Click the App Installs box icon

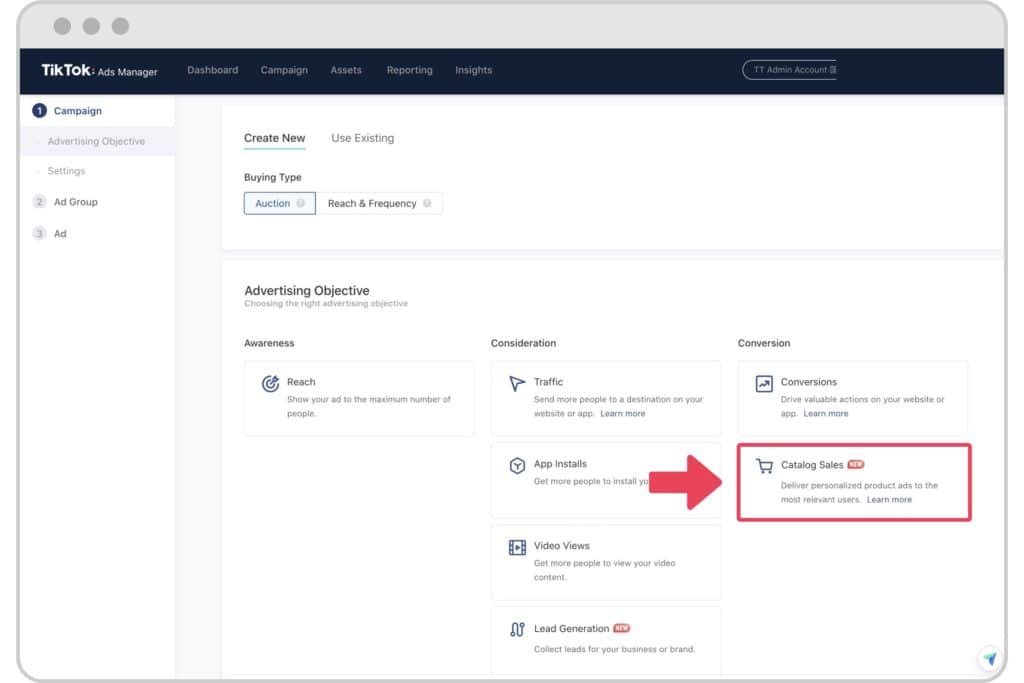(517, 466)
